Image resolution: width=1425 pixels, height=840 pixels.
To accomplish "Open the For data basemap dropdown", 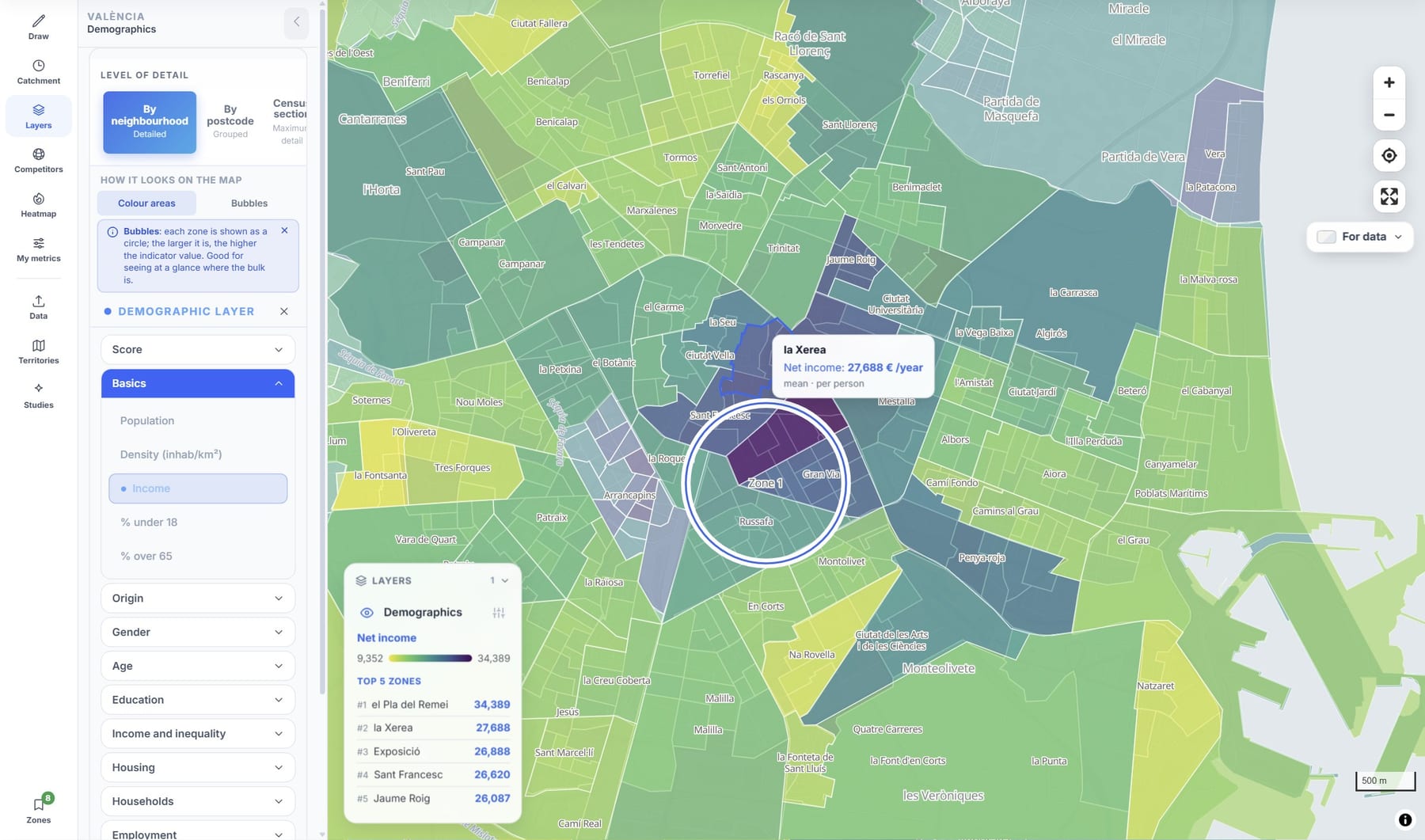I will coord(1359,237).
